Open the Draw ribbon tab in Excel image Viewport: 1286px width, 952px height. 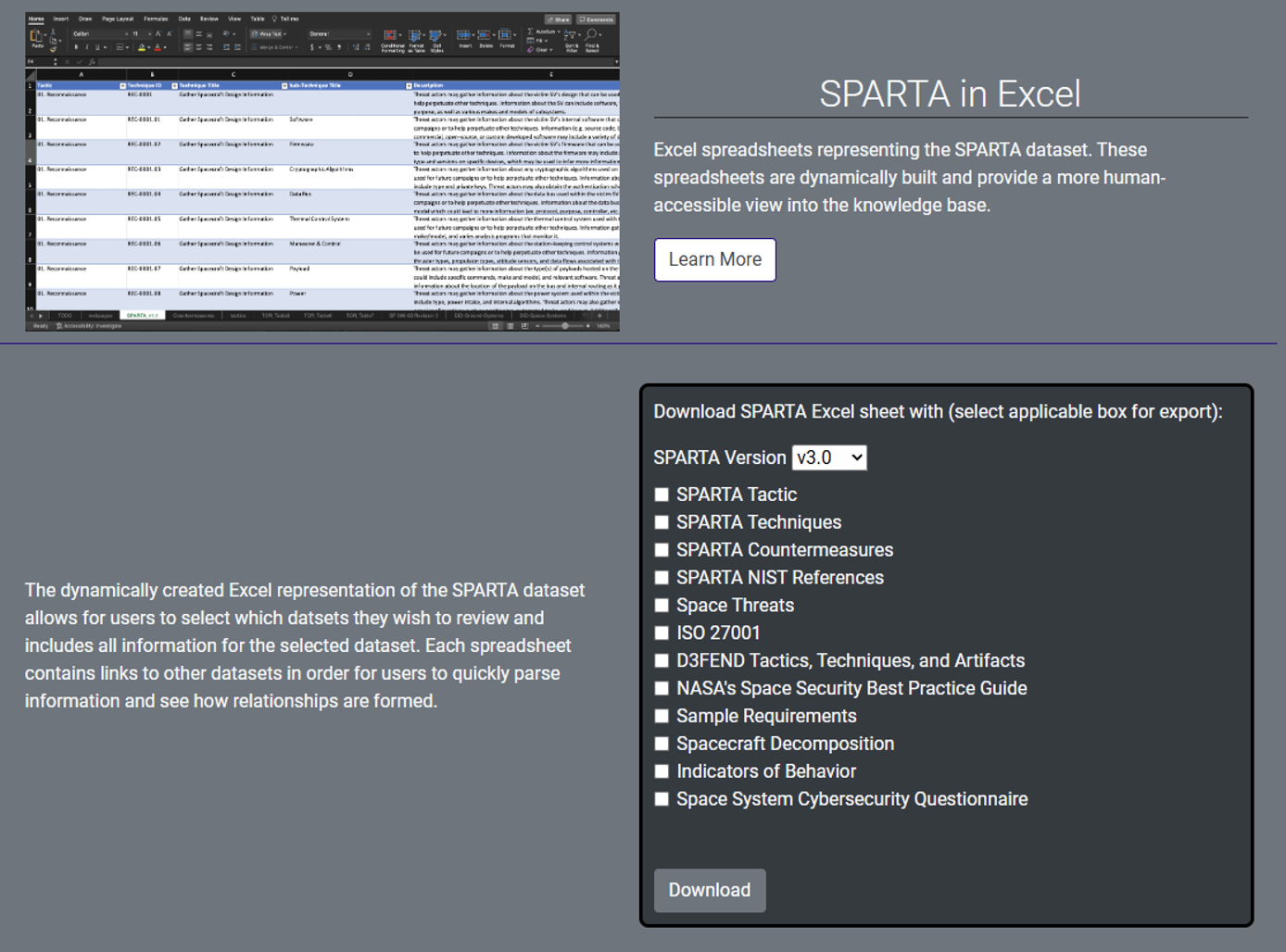pos(85,19)
